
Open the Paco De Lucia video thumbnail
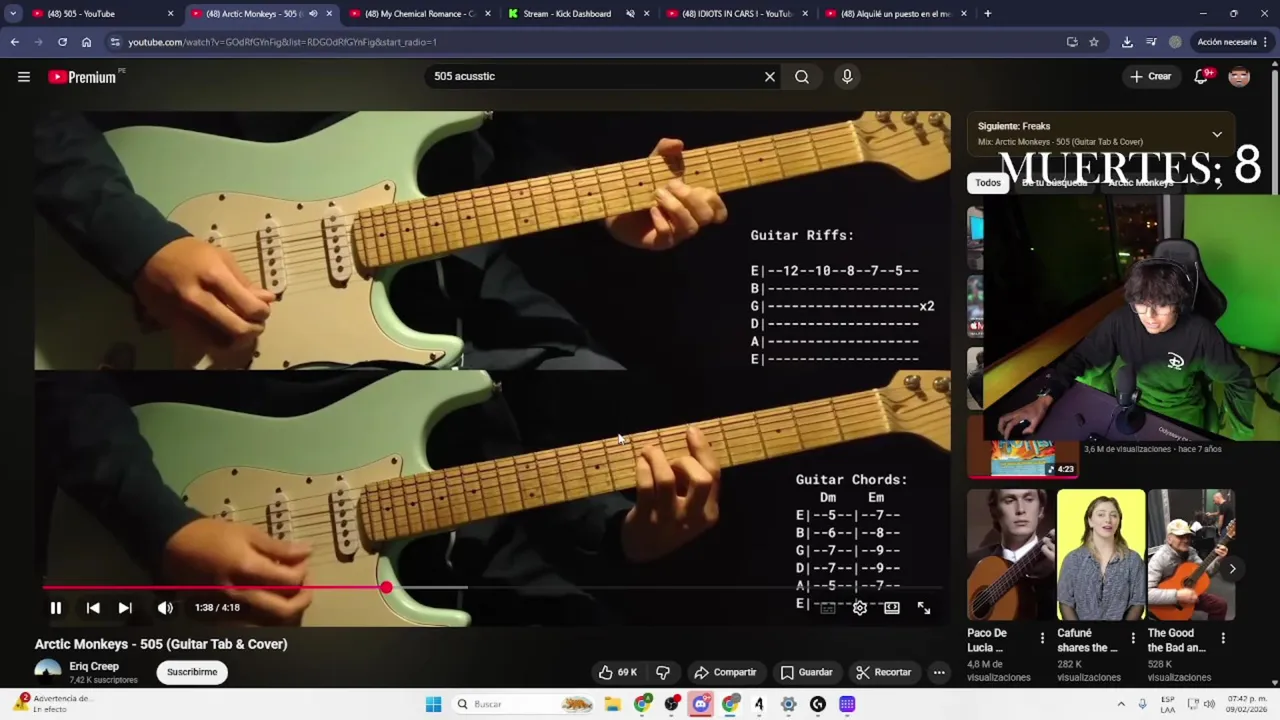tap(1010, 555)
